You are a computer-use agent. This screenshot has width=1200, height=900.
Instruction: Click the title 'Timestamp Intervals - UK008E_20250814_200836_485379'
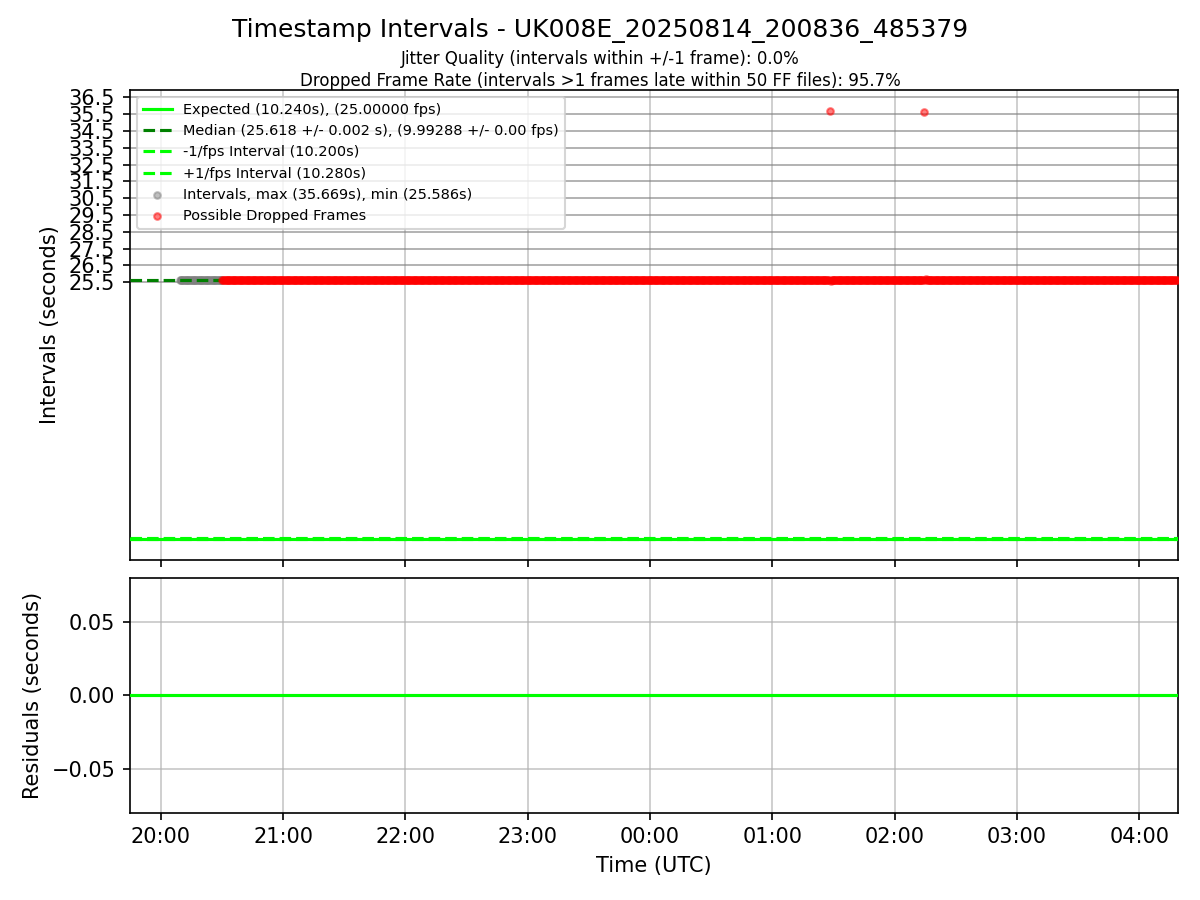pyautogui.click(x=600, y=29)
